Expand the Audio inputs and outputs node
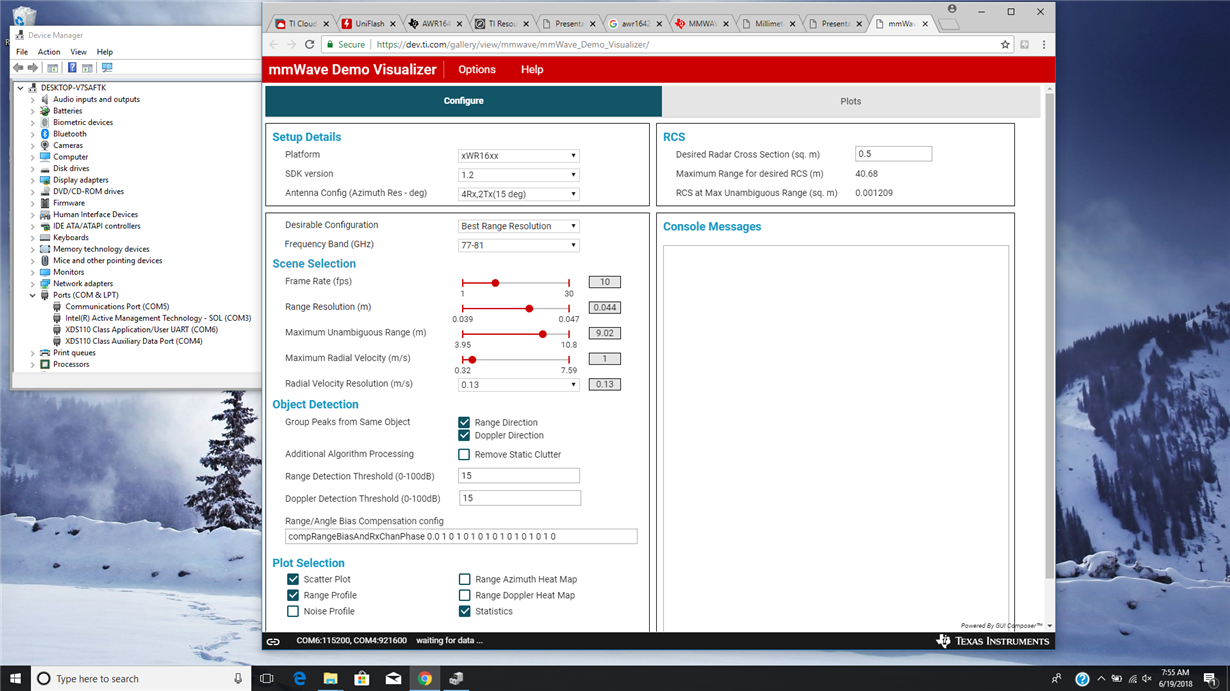The image size is (1230, 691). [33, 100]
